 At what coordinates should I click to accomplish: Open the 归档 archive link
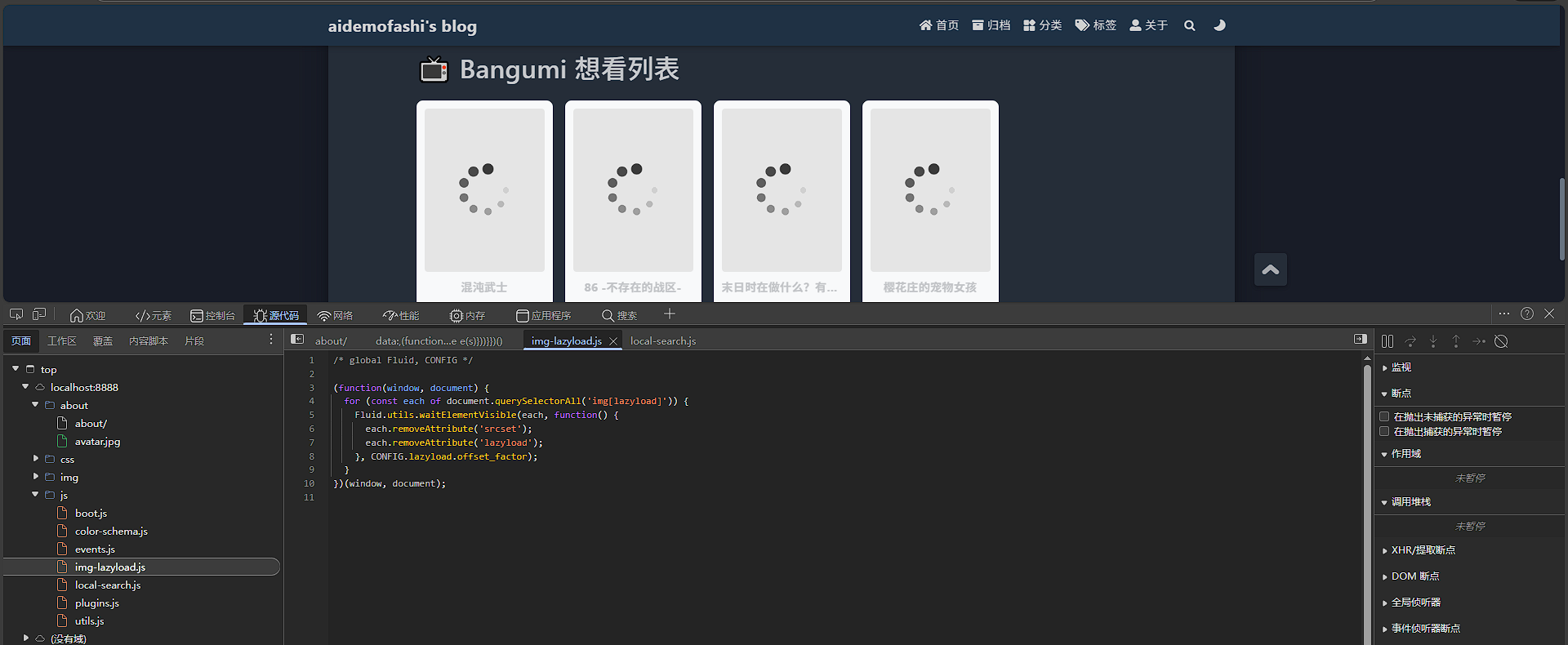click(991, 25)
